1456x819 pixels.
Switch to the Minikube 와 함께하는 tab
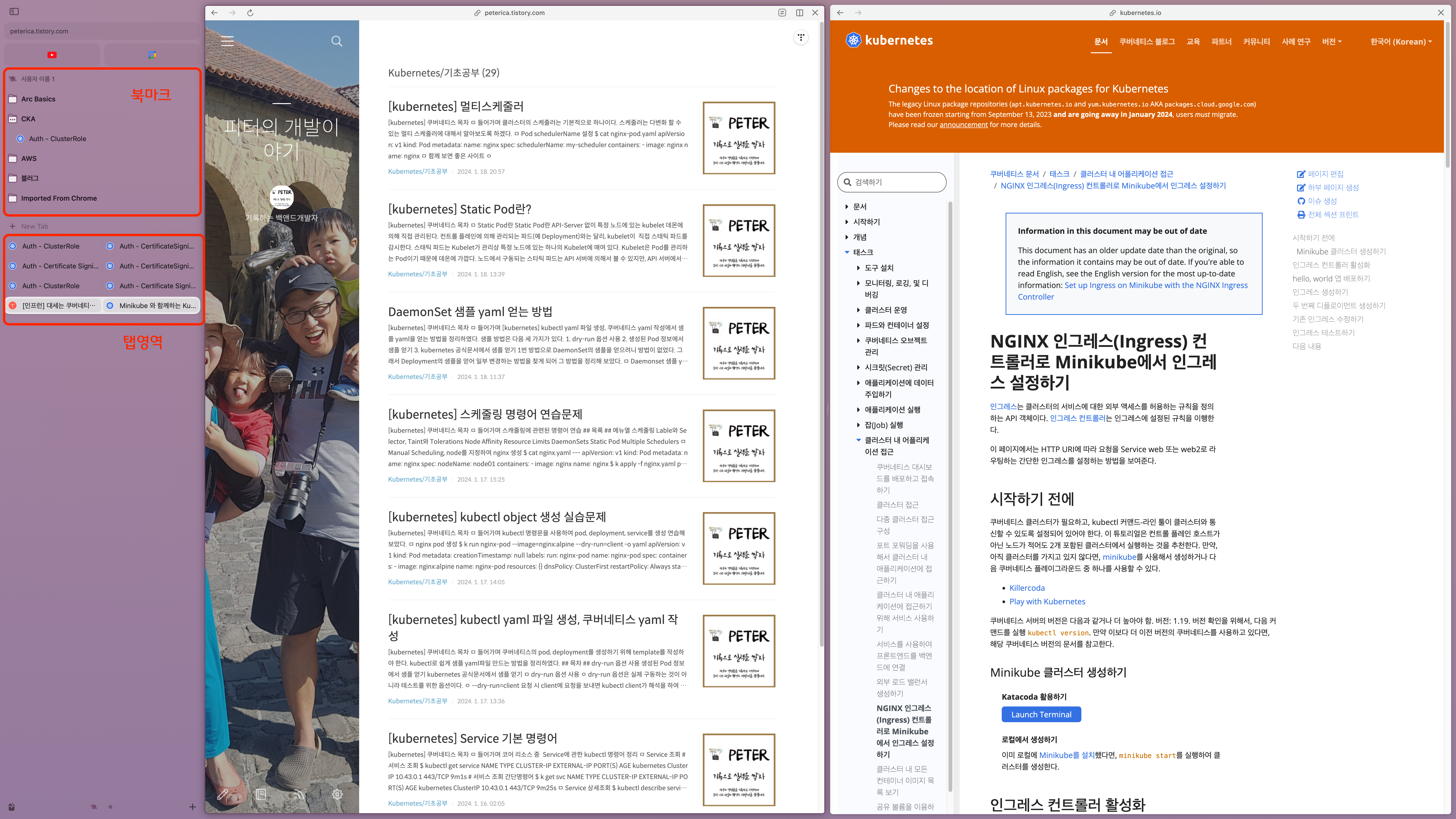(153, 306)
